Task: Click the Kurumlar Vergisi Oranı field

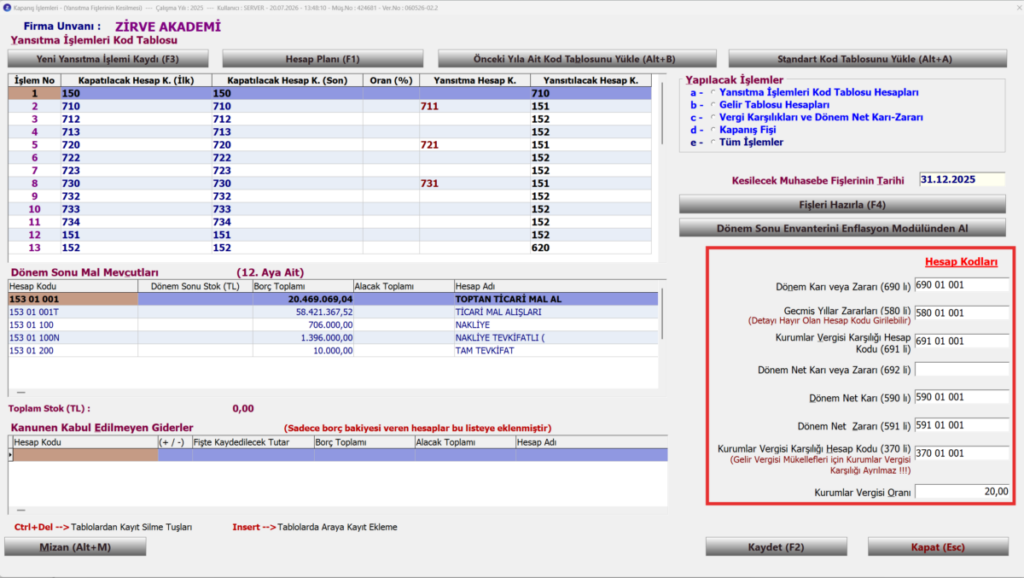Action: 961,492
